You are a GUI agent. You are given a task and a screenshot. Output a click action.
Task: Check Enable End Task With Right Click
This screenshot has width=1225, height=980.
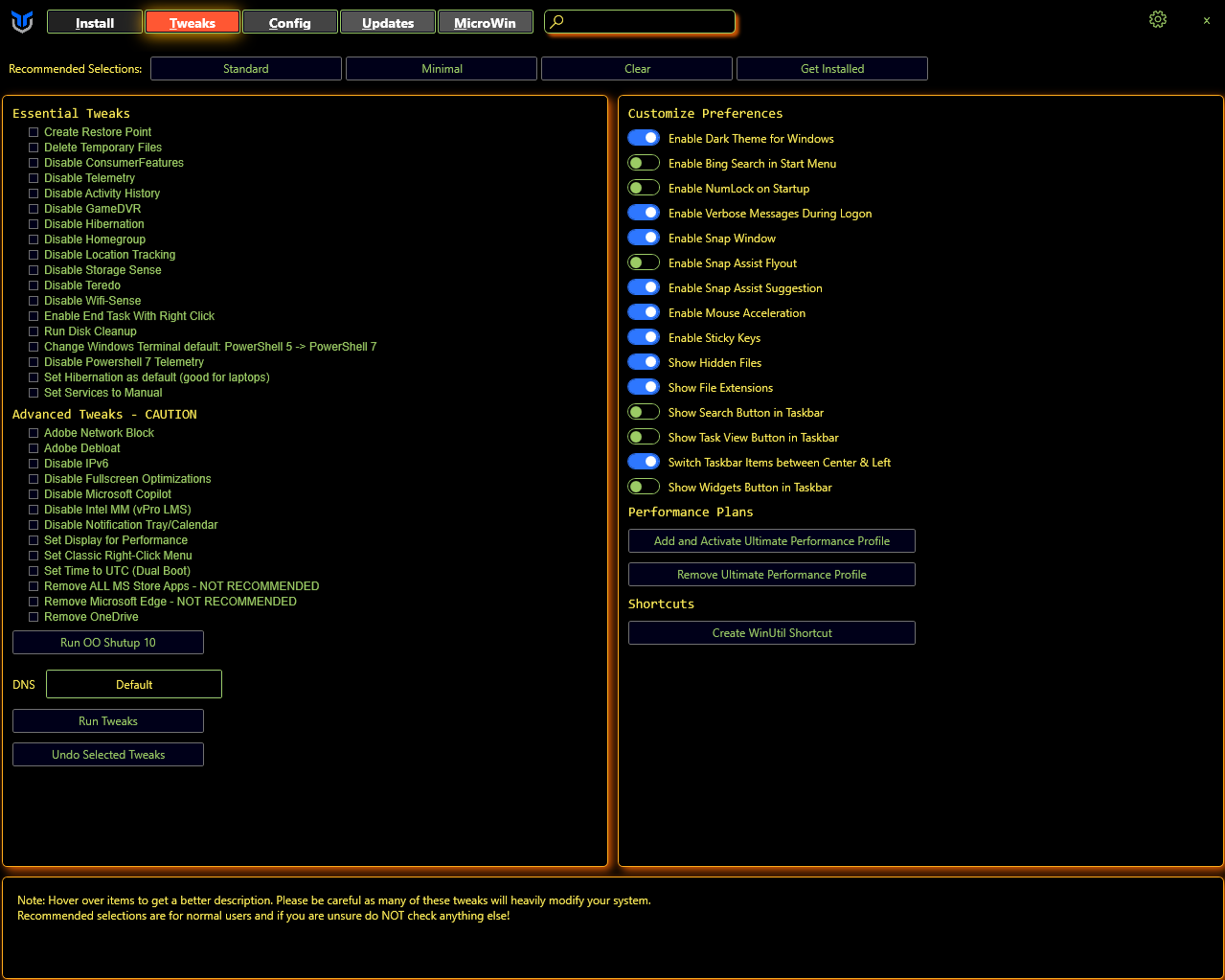(x=33, y=316)
